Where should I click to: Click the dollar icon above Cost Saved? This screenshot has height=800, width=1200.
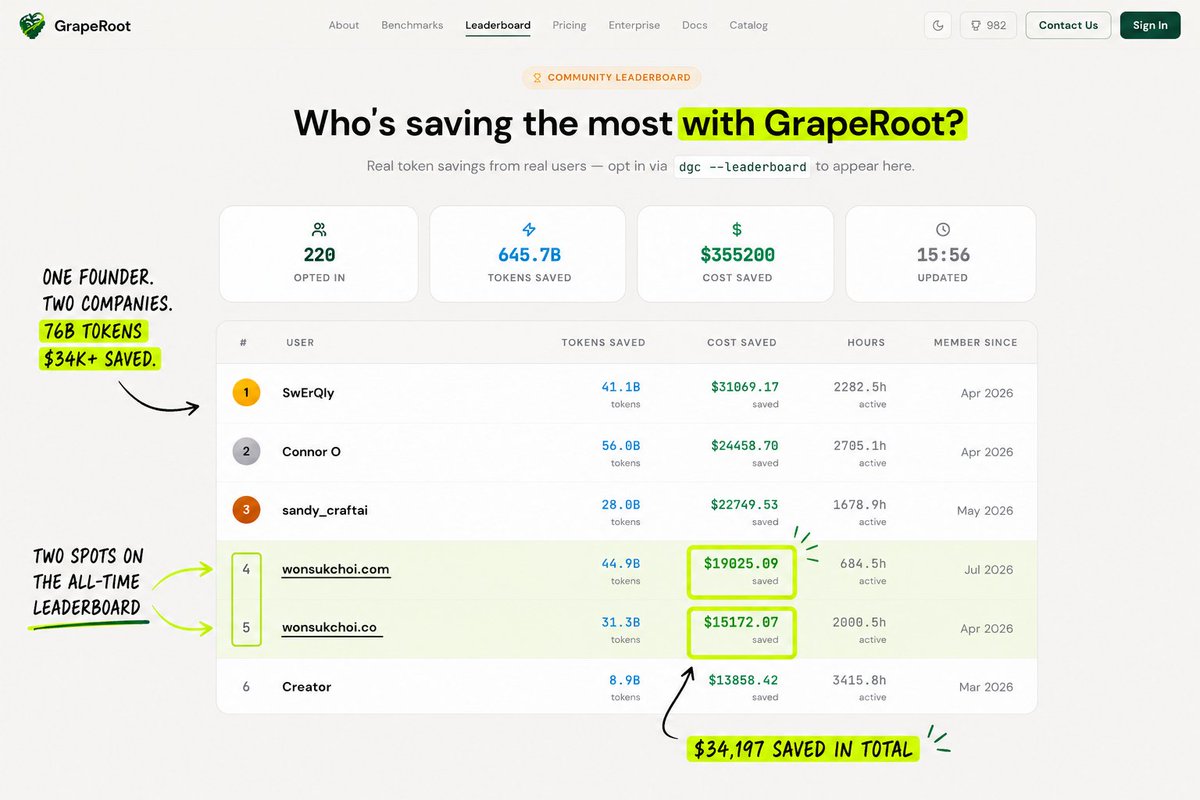[x=737, y=229]
